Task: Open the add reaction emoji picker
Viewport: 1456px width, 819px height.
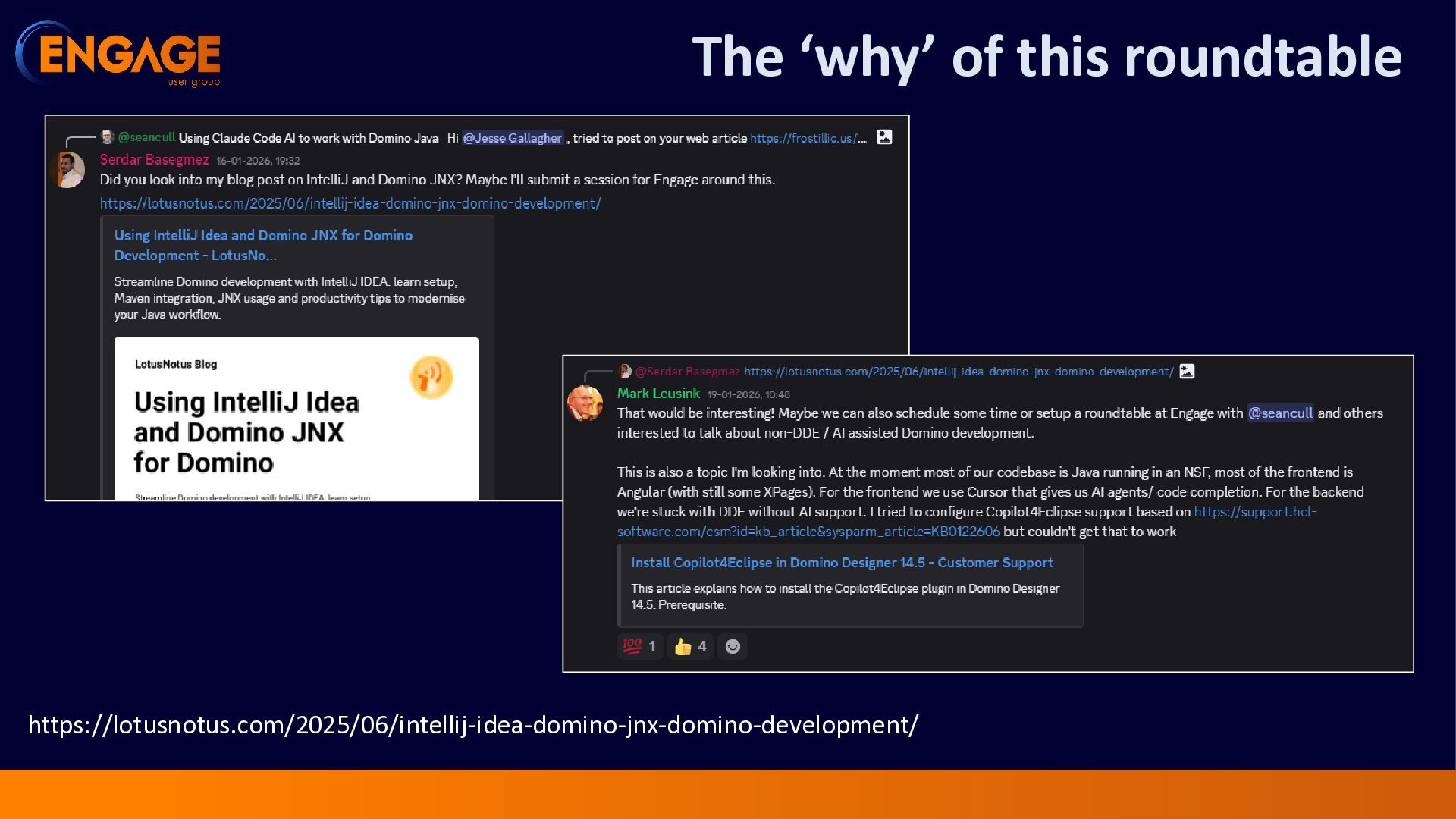Action: pos(733,646)
